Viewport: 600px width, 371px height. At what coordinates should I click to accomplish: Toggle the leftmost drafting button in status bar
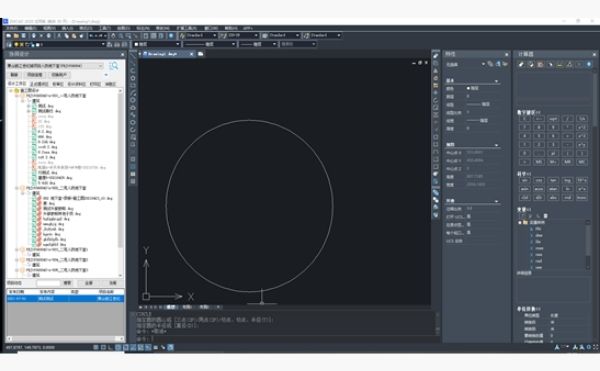pyautogui.click(x=96, y=347)
